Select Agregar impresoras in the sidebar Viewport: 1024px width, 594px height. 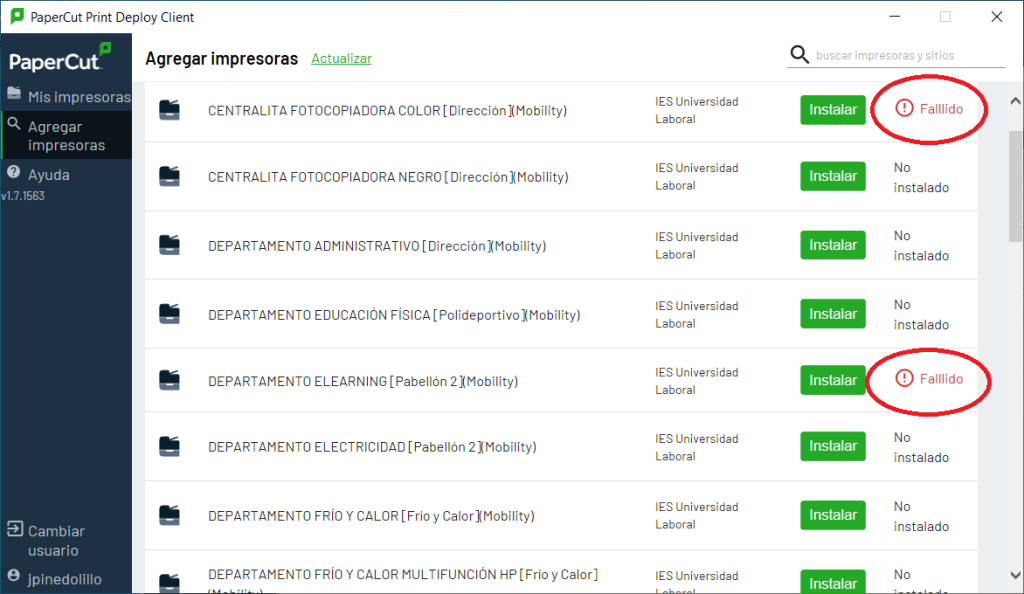pyautogui.click(x=66, y=136)
